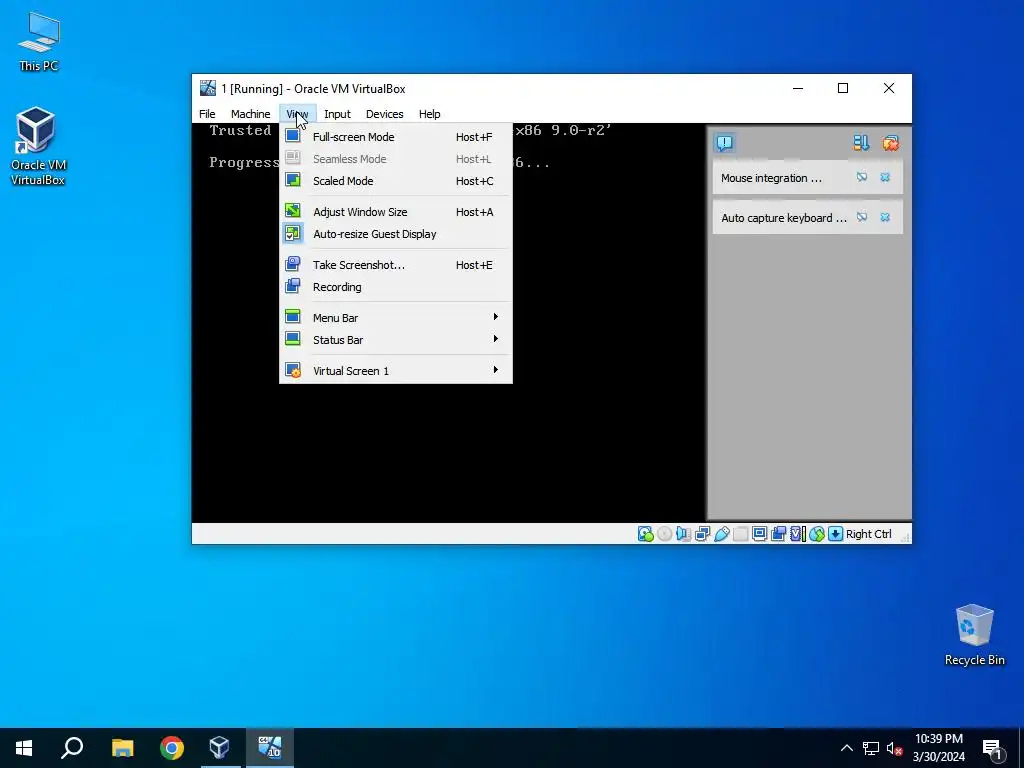Click the muted volume tray icon
The width and height of the screenshot is (1024, 768).
click(894, 748)
